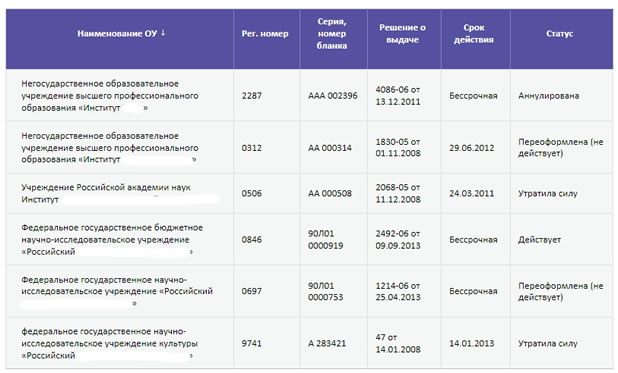The height and width of the screenshot is (373, 618).
Task: Sort by the Рег. номер column header
Action: (x=265, y=34)
